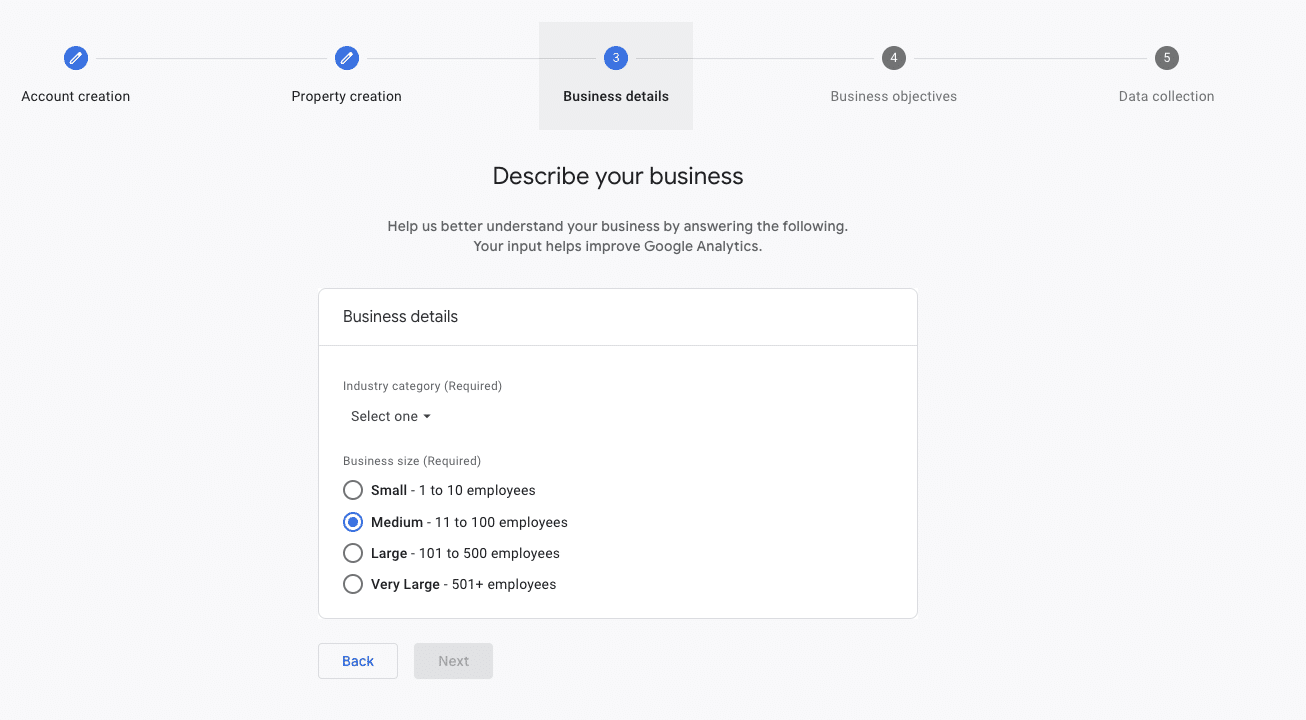Image resolution: width=1306 pixels, height=720 pixels.
Task: Click the Property creation pencil step icon
Action: 347,58
